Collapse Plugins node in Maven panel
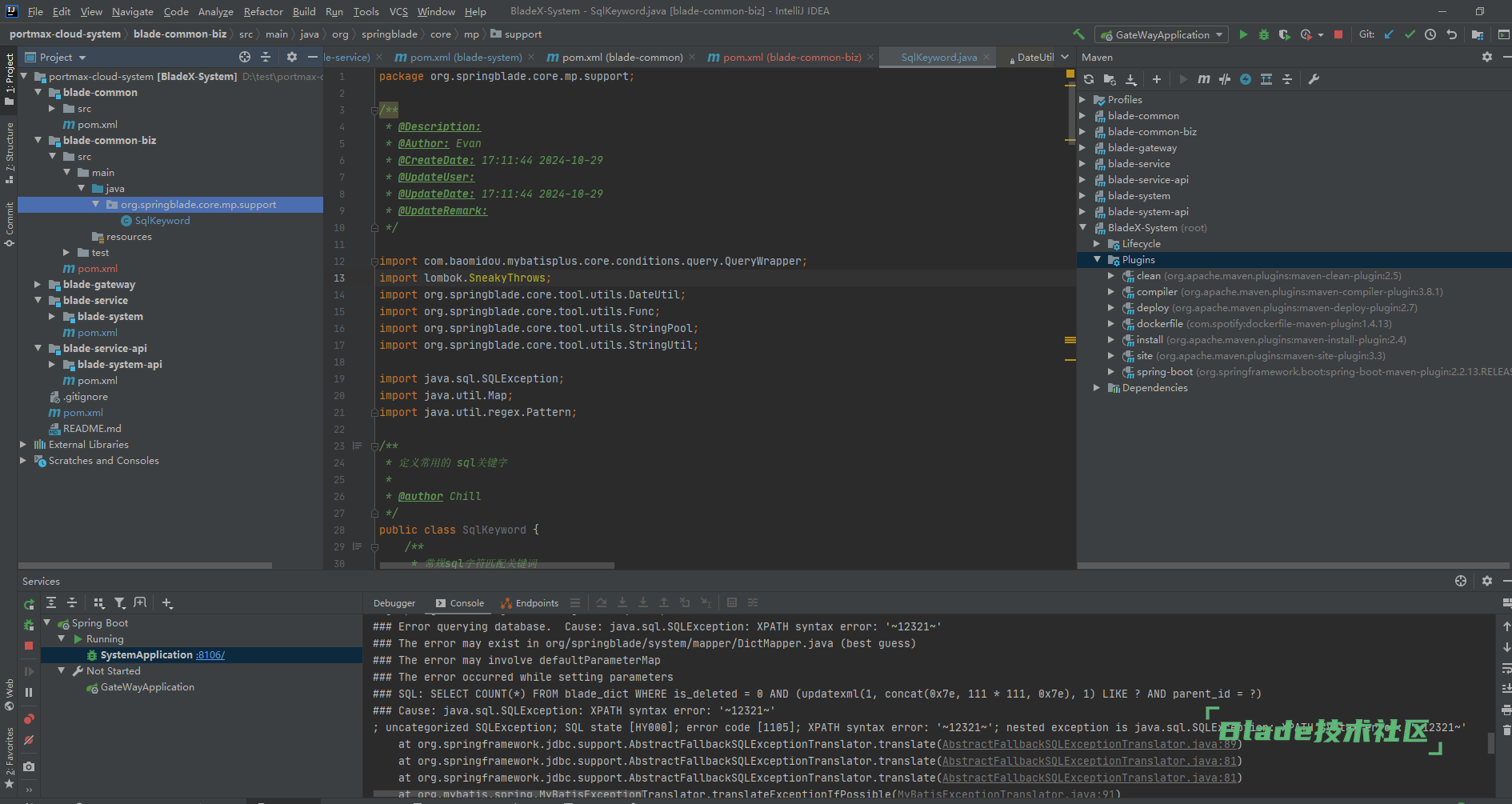This screenshot has height=804, width=1512. tap(1097, 259)
